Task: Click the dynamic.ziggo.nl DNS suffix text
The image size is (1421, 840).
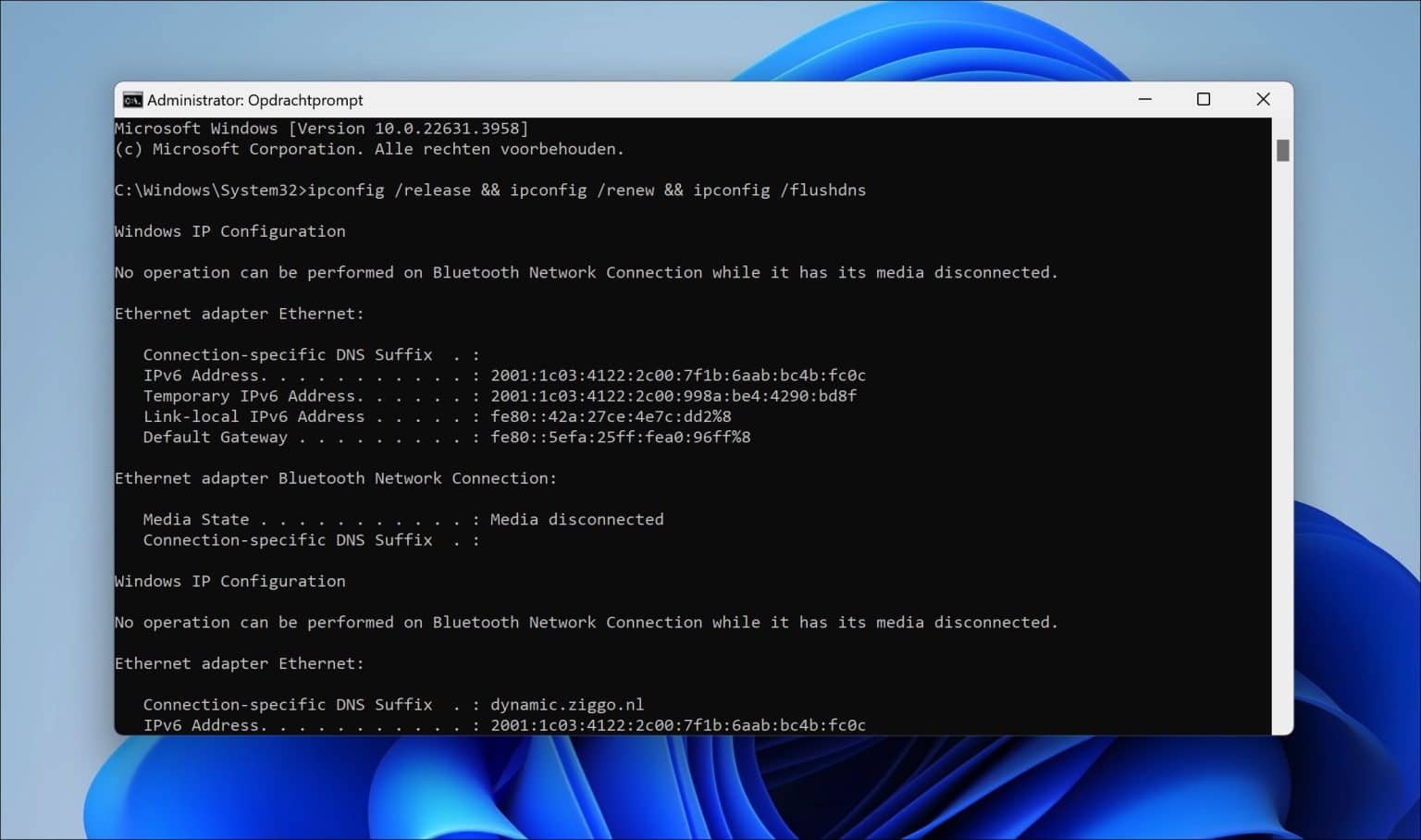Action: pyautogui.click(x=567, y=704)
